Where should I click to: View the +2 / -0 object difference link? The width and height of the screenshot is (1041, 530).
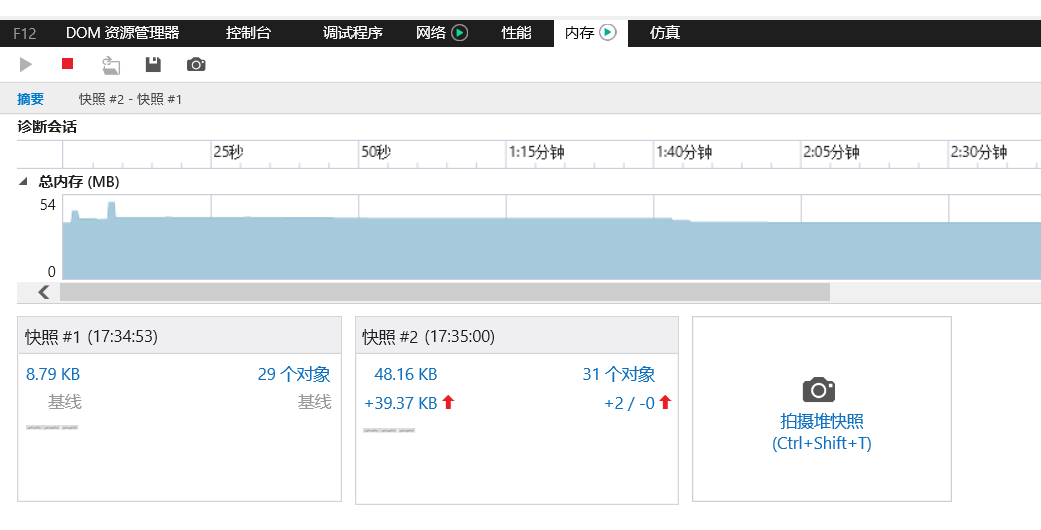click(x=629, y=402)
